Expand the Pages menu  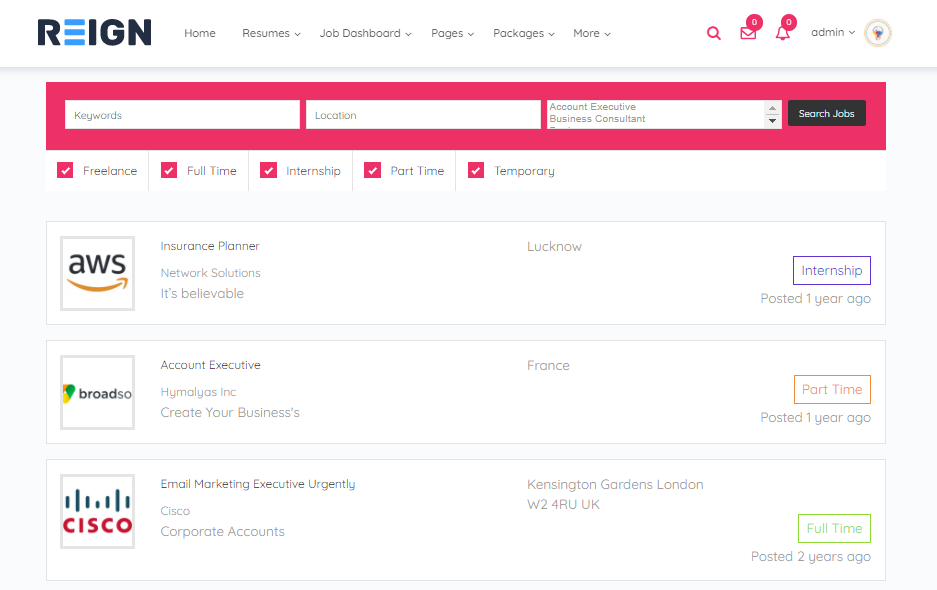tap(452, 33)
